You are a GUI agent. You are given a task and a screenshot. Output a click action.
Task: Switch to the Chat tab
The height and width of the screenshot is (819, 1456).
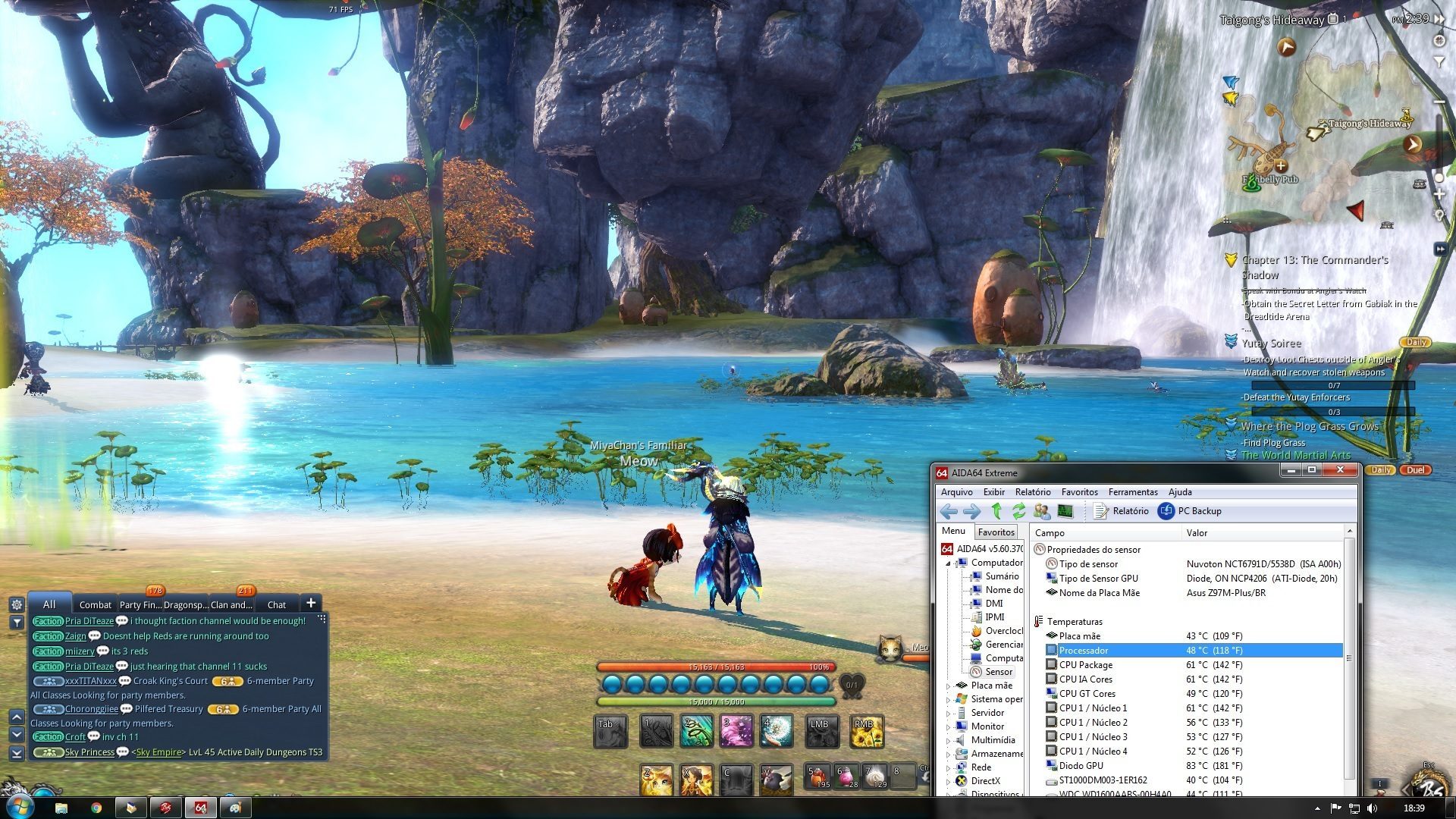click(277, 604)
